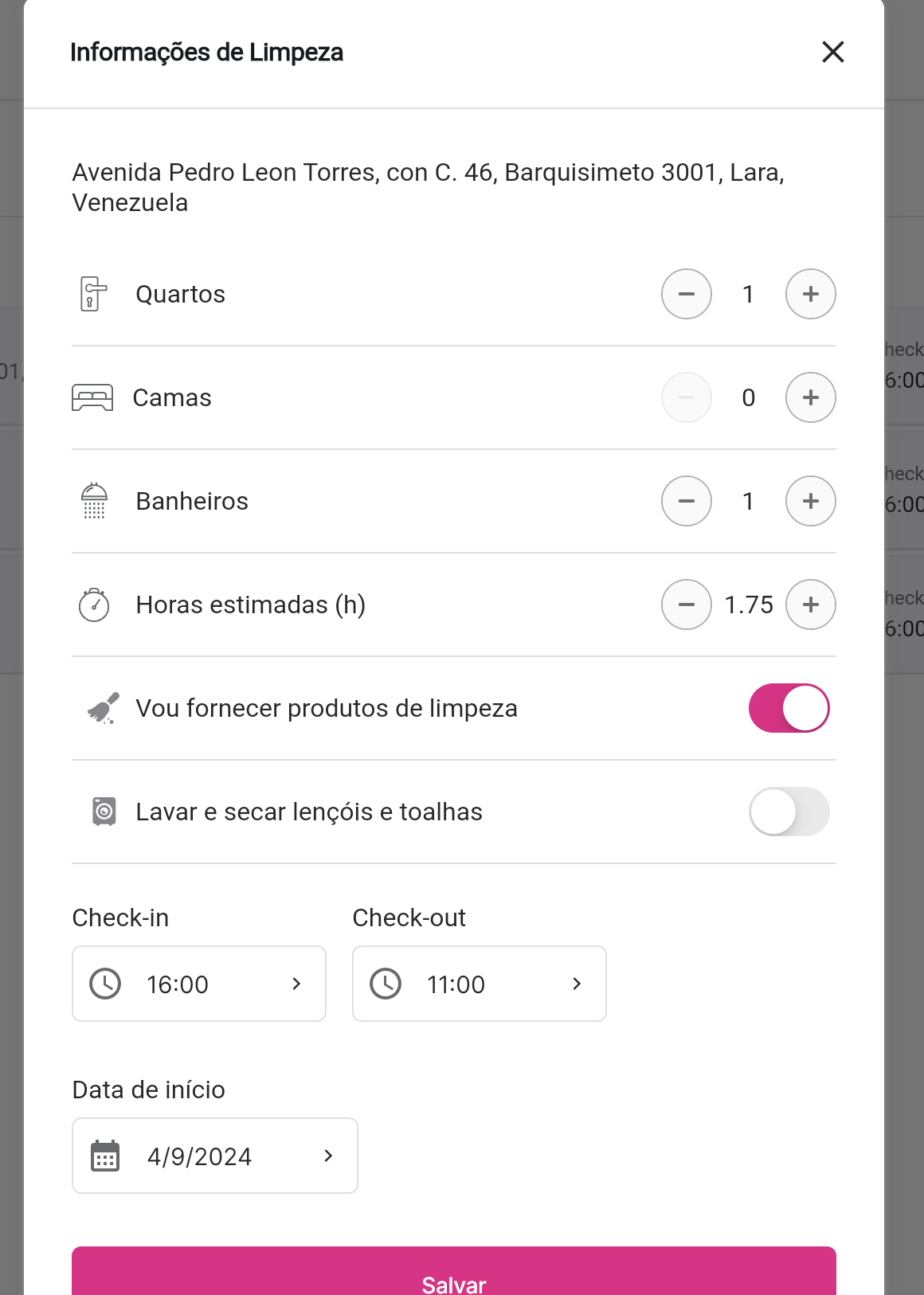Open the Check-in time picker at 16:00
The width and height of the screenshot is (924, 1295).
pos(199,984)
